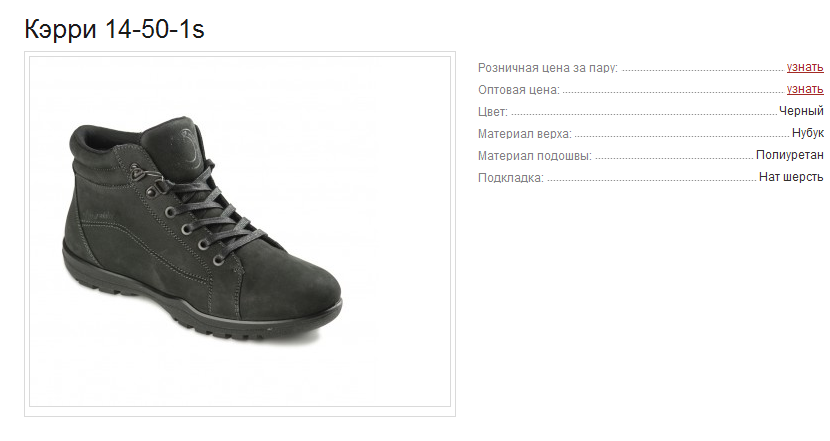The height and width of the screenshot is (441, 830).
Task: Click the small brand tag on the boot side
Action: [x=98, y=215]
